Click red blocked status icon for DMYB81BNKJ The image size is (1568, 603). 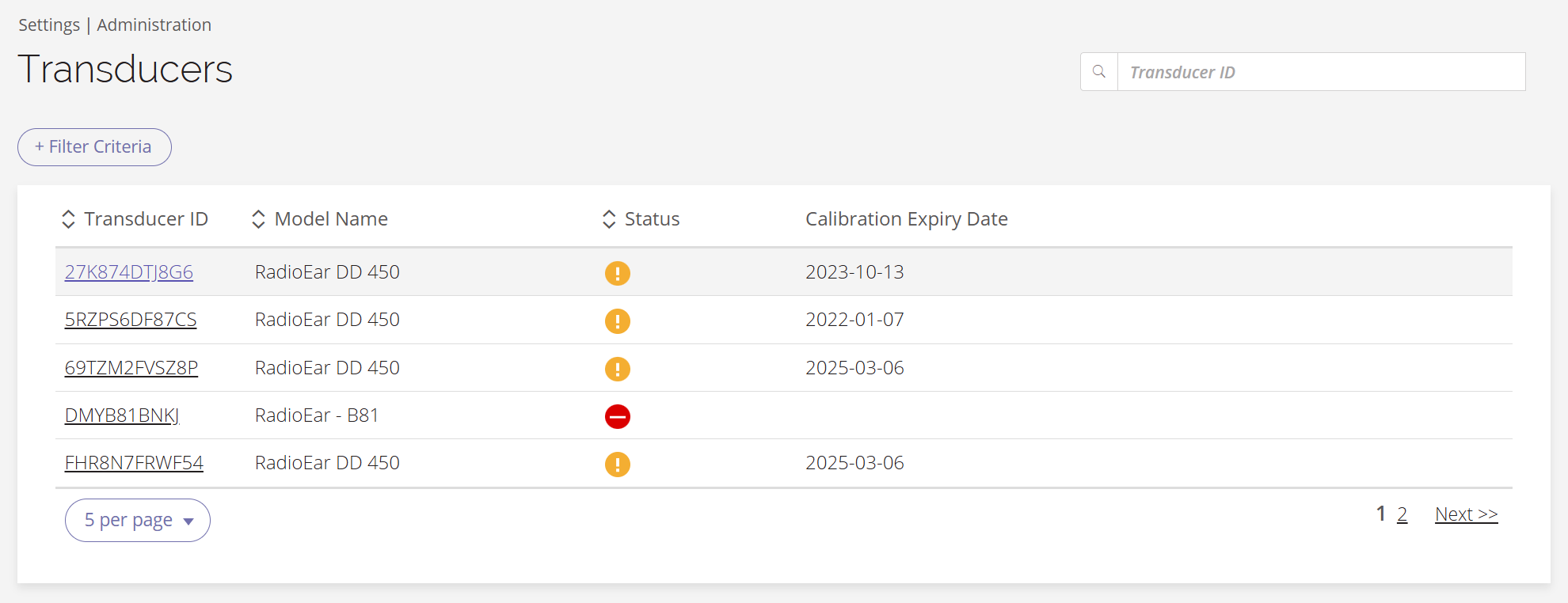point(618,416)
